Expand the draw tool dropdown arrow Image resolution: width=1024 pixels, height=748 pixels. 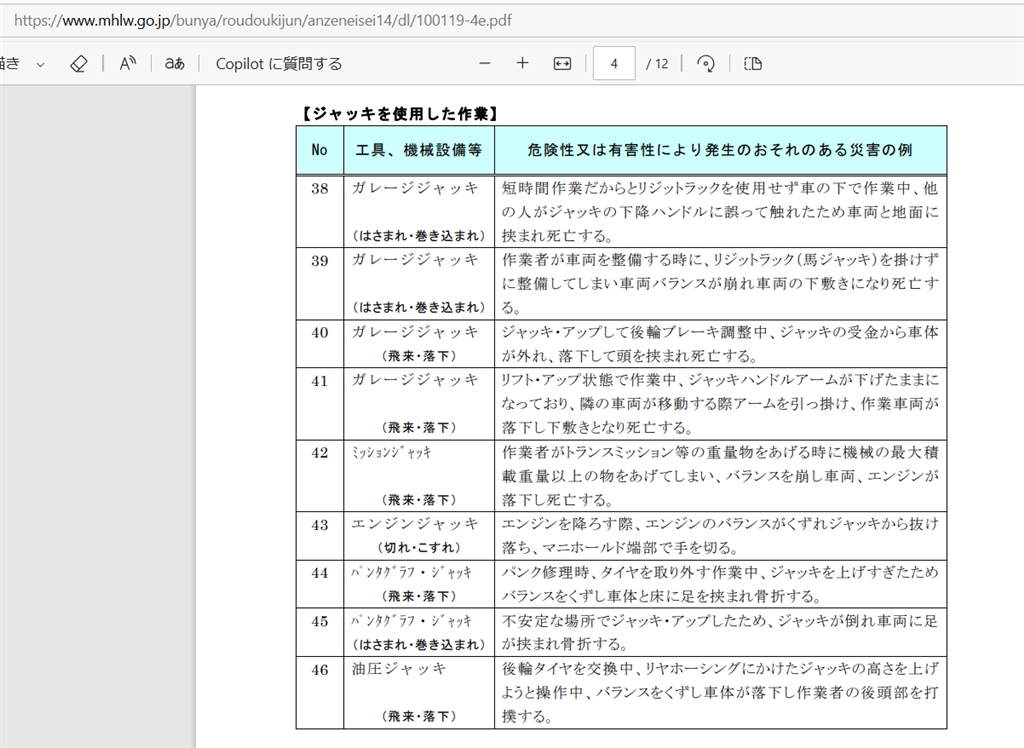[41, 64]
